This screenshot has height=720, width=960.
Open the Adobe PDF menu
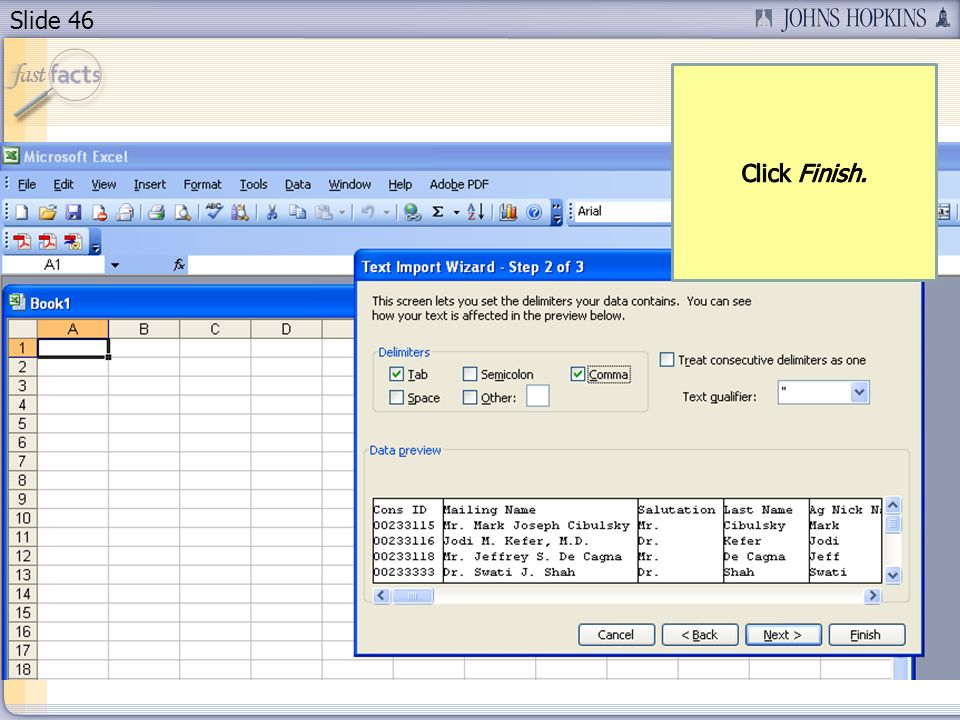459,184
